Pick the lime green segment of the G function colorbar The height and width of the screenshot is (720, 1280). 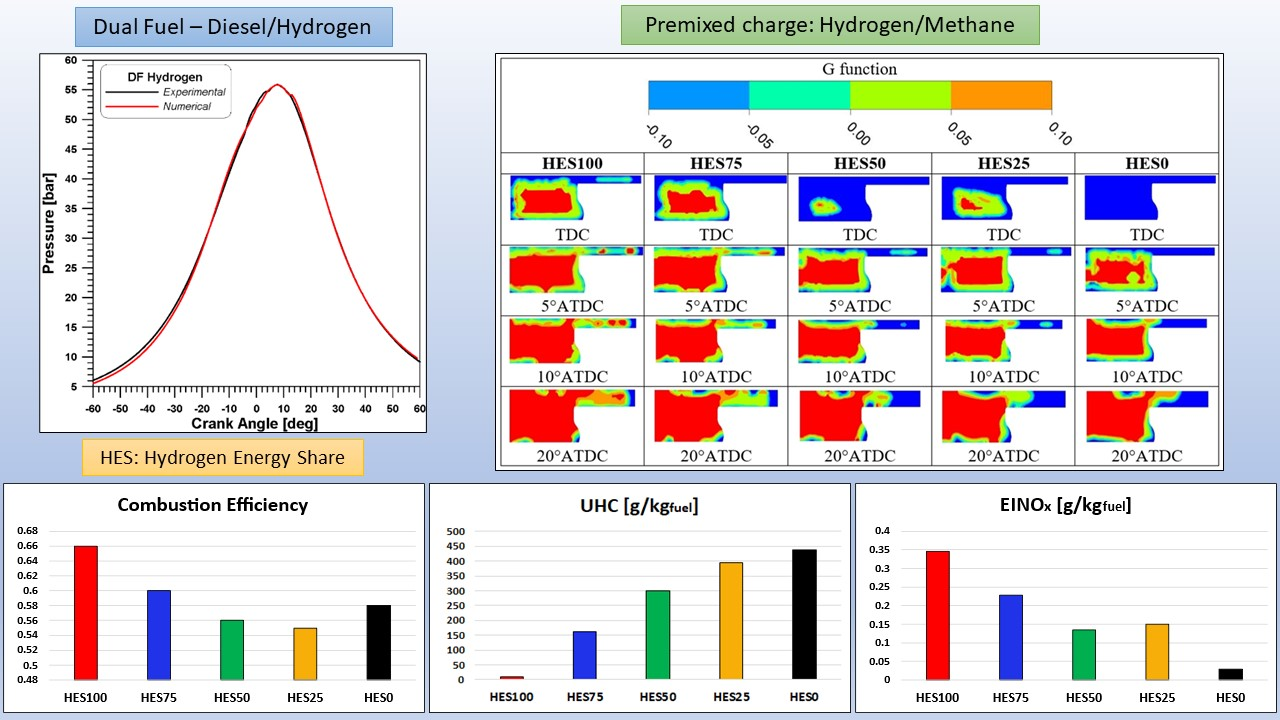[901, 95]
